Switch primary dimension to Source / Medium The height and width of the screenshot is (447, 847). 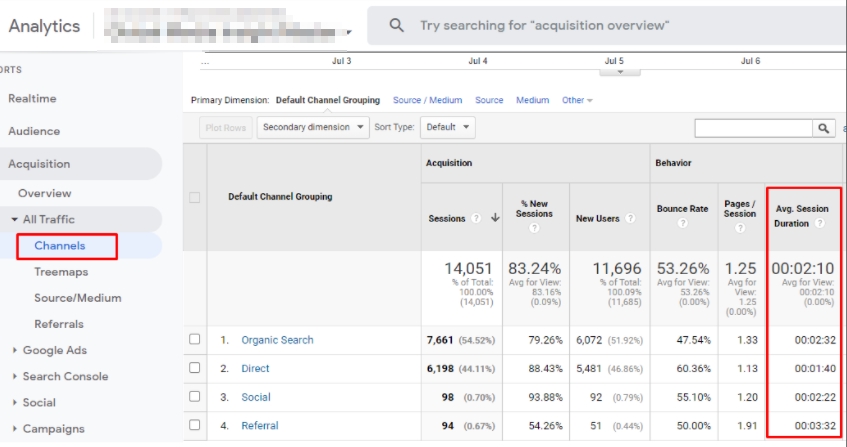[427, 100]
